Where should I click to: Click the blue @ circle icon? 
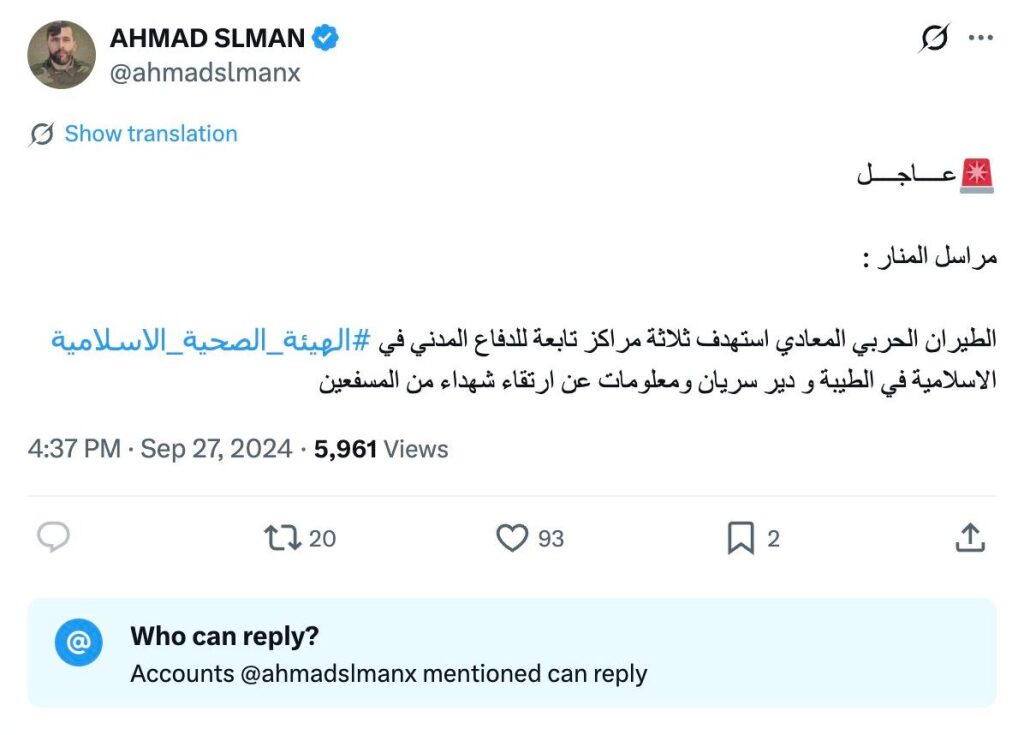point(78,641)
